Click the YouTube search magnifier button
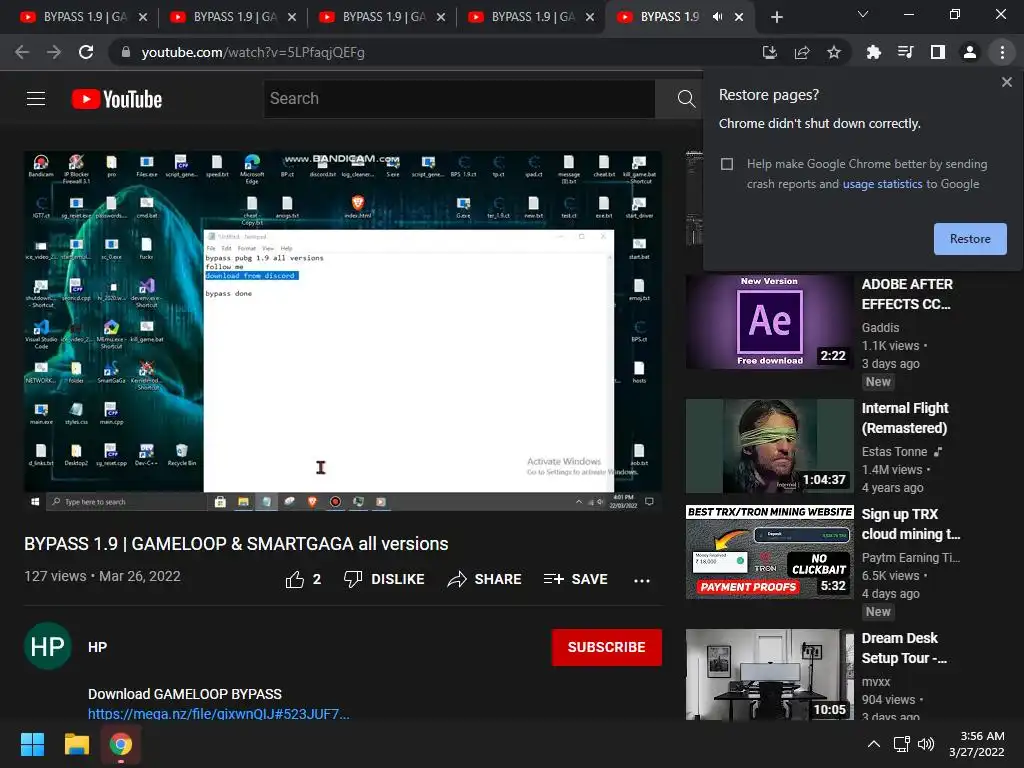This screenshot has width=1024, height=768. point(686,99)
